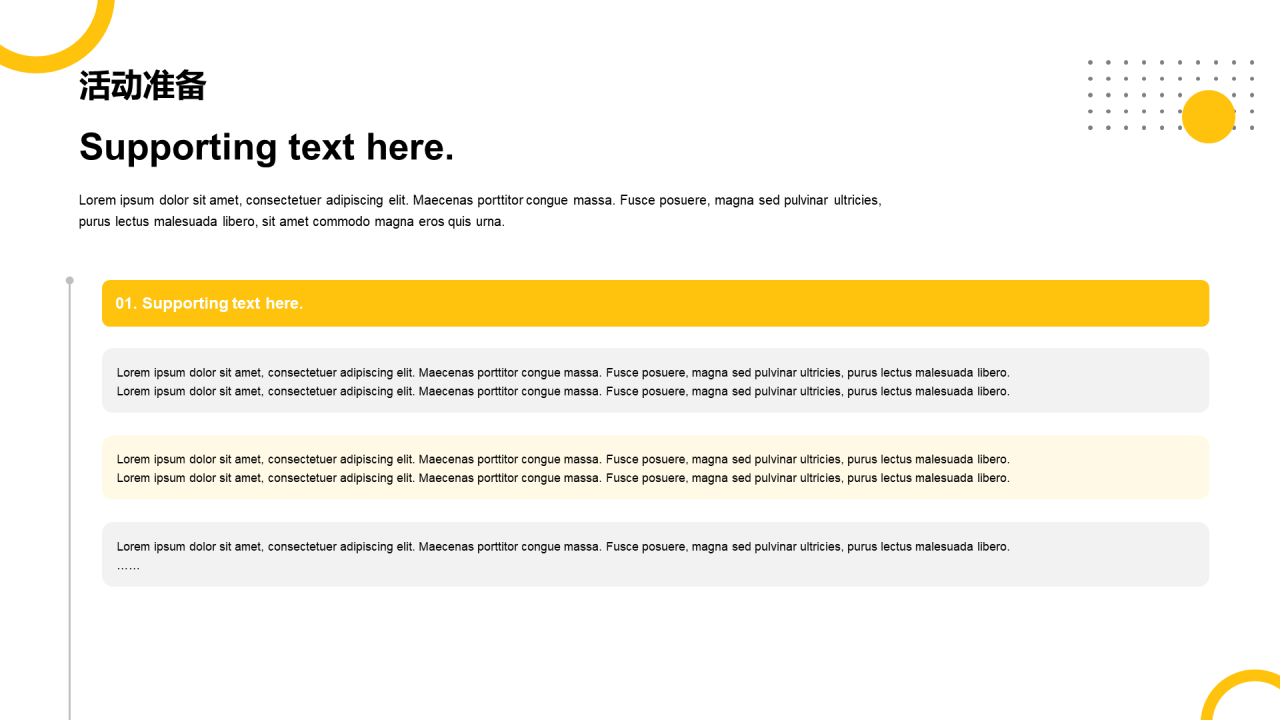
Task: Select the intro Lorem ipsum paragraph under the heading
Action: 480,211
